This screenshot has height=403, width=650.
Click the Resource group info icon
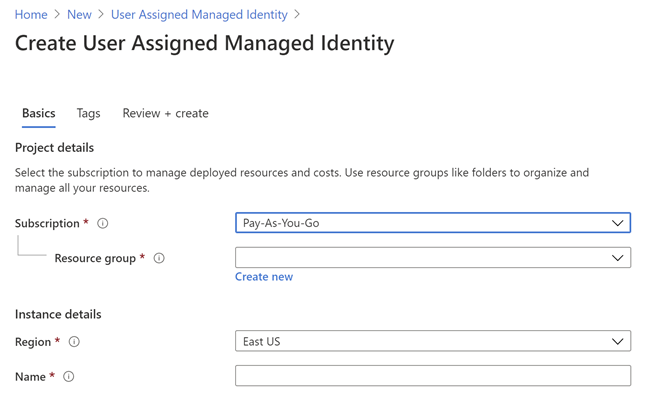click(x=159, y=258)
